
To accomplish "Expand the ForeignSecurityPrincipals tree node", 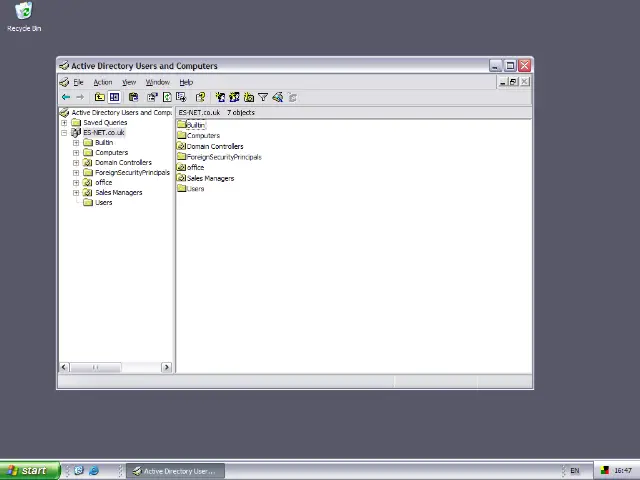I will tap(76, 173).
